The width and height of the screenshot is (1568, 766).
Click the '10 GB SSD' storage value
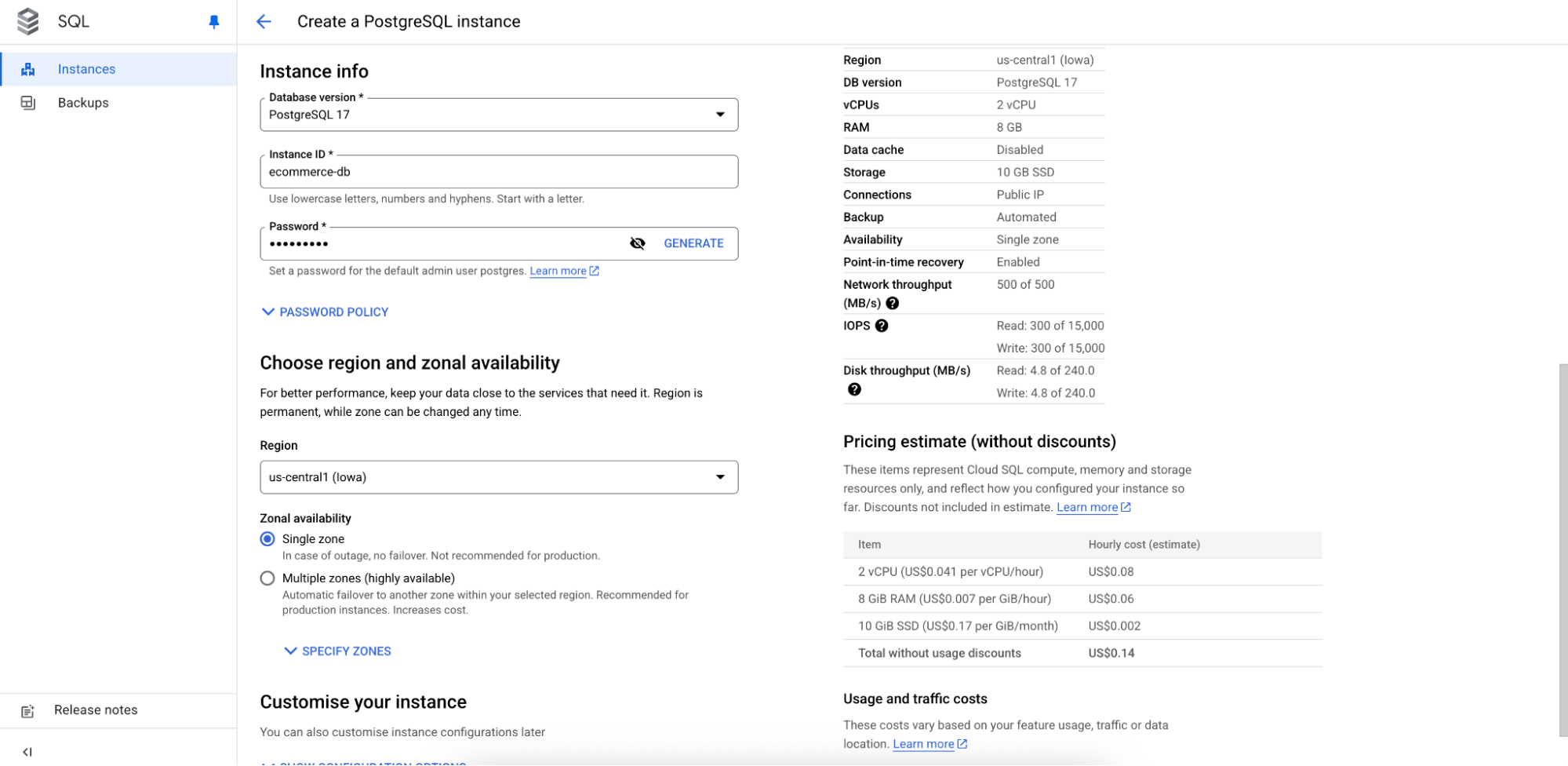[x=1025, y=172]
